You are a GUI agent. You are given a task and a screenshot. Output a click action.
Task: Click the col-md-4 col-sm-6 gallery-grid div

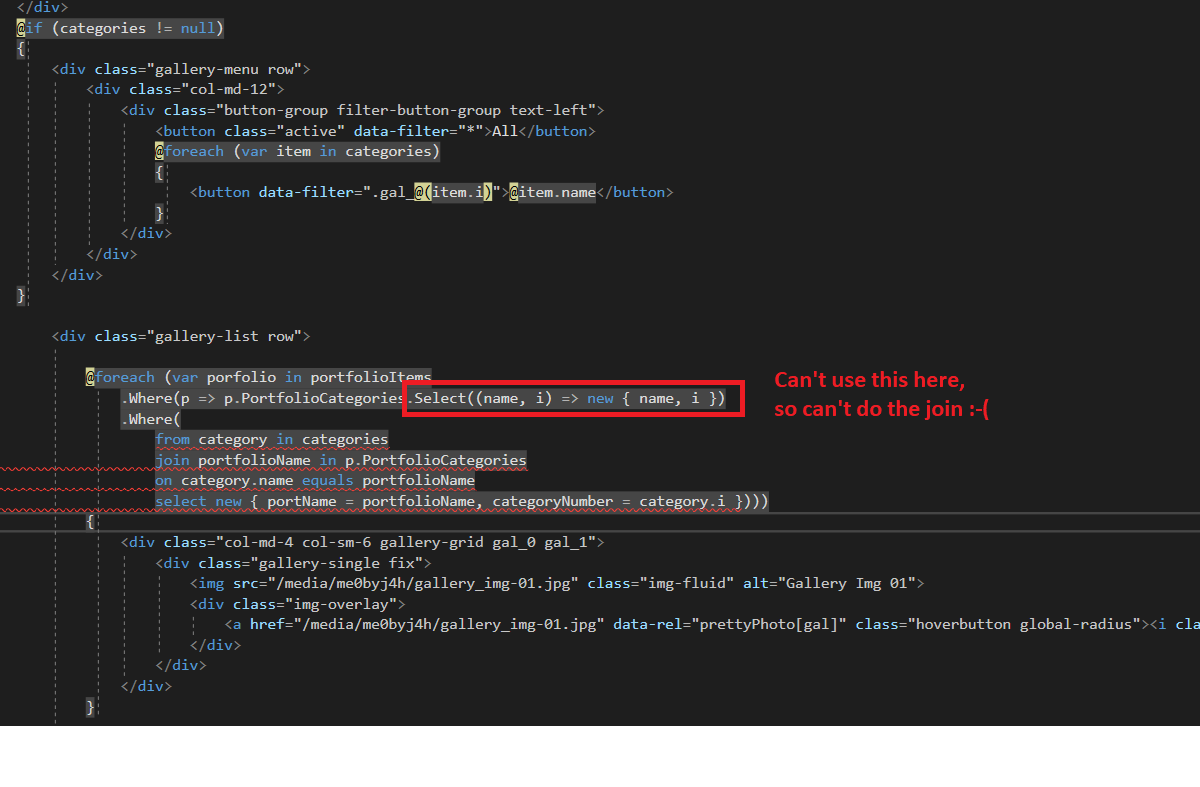tap(362, 542)
